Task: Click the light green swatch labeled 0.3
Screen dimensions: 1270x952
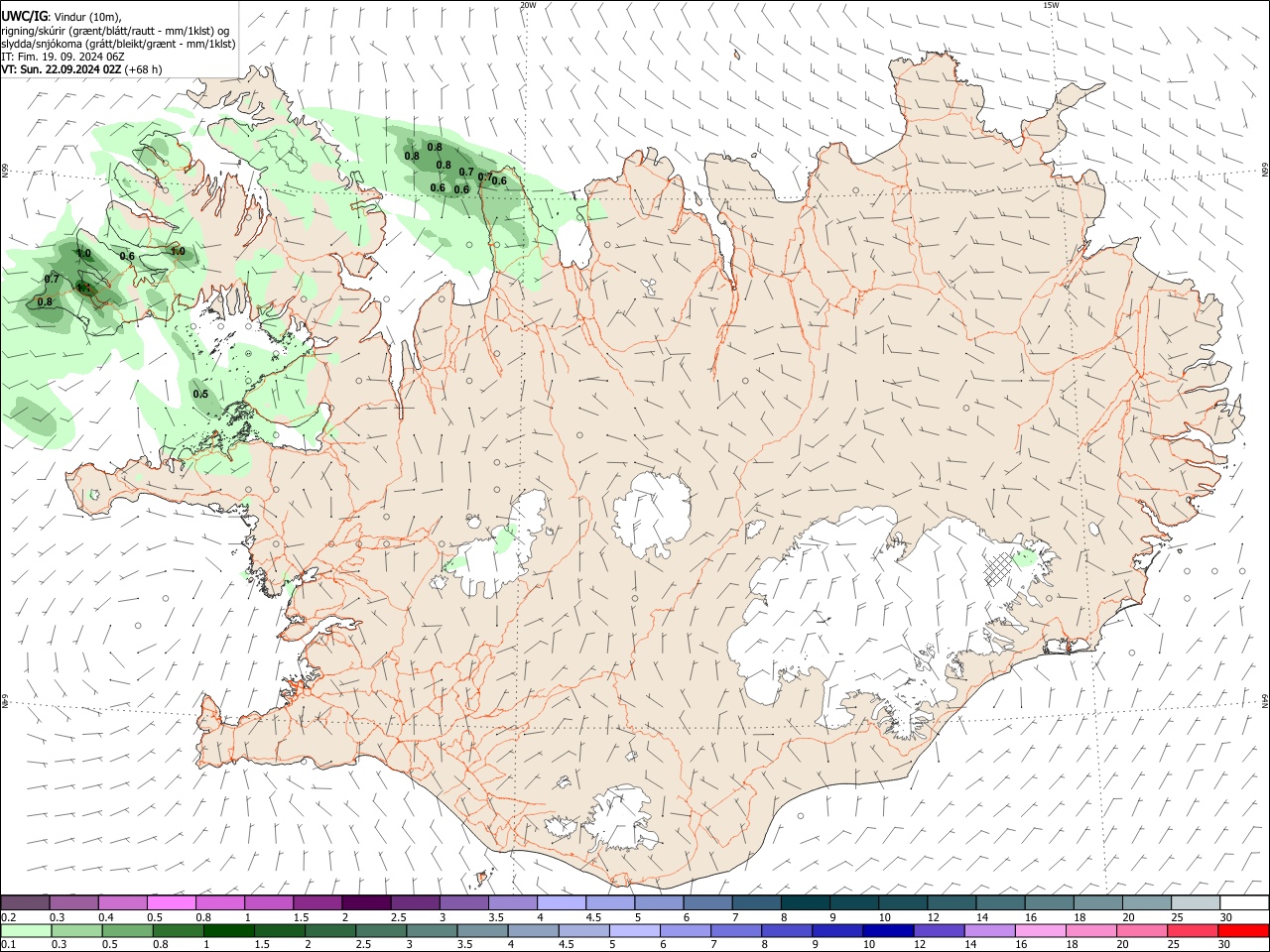Action: 75,930
